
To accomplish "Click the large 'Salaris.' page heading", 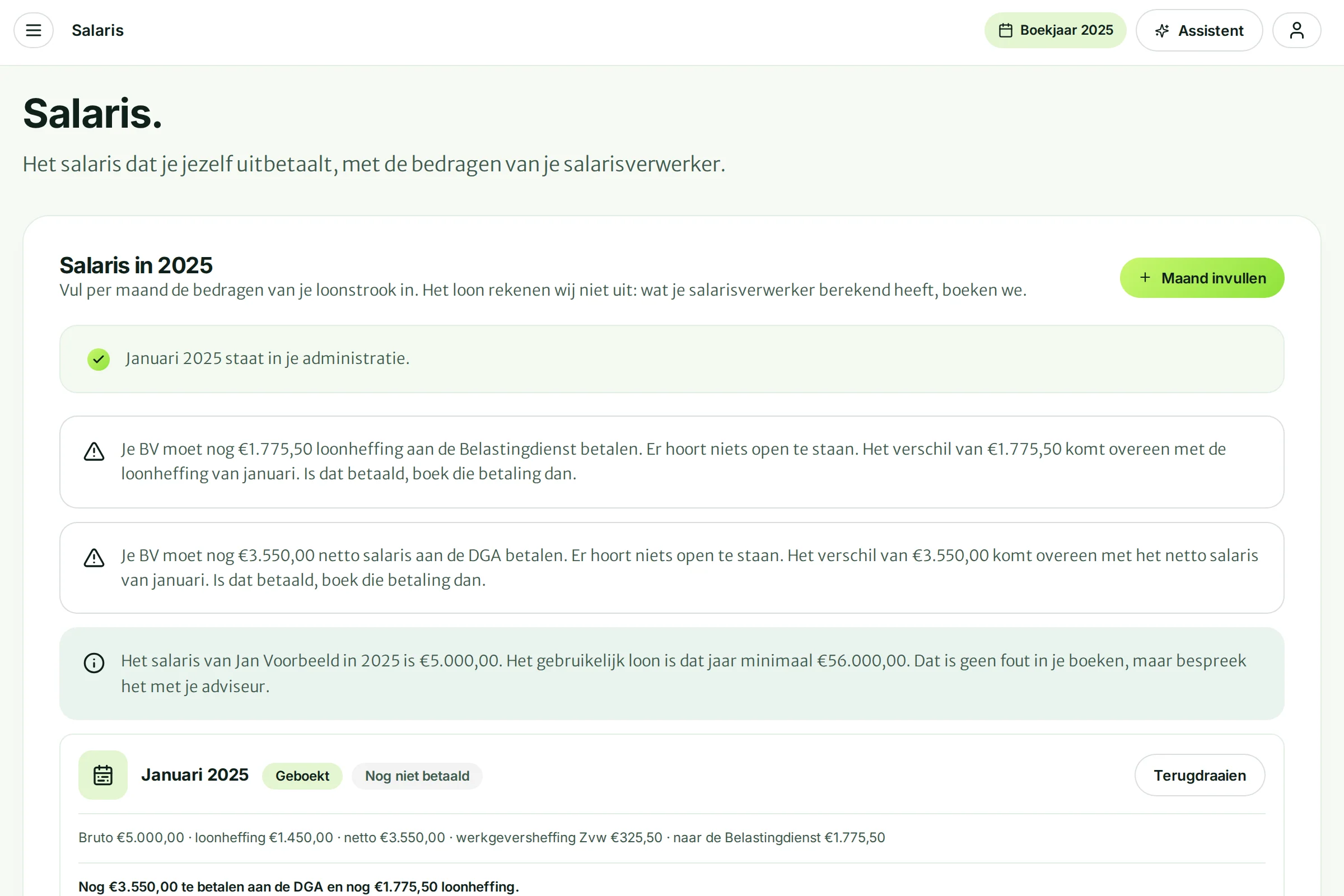I will coord(92,114).
